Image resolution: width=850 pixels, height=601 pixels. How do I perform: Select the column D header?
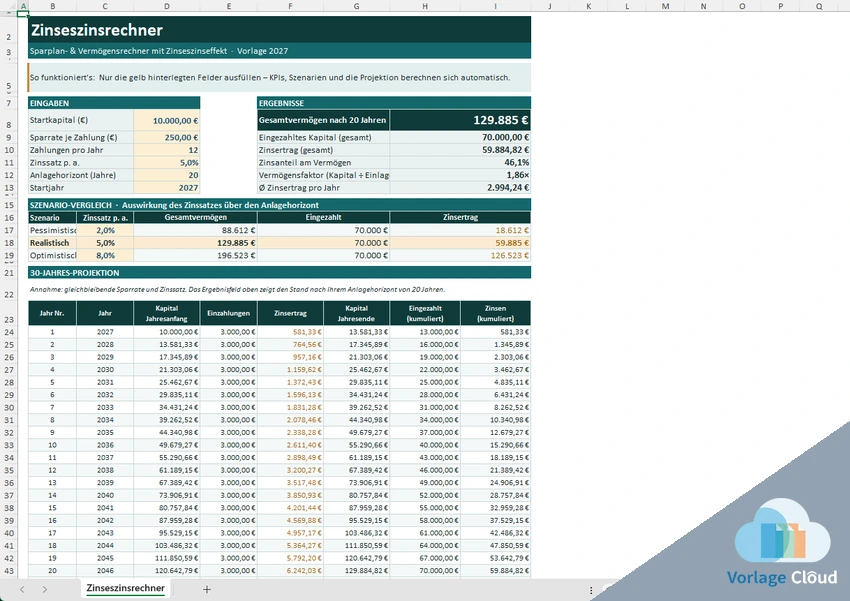(x=166, y=6)
